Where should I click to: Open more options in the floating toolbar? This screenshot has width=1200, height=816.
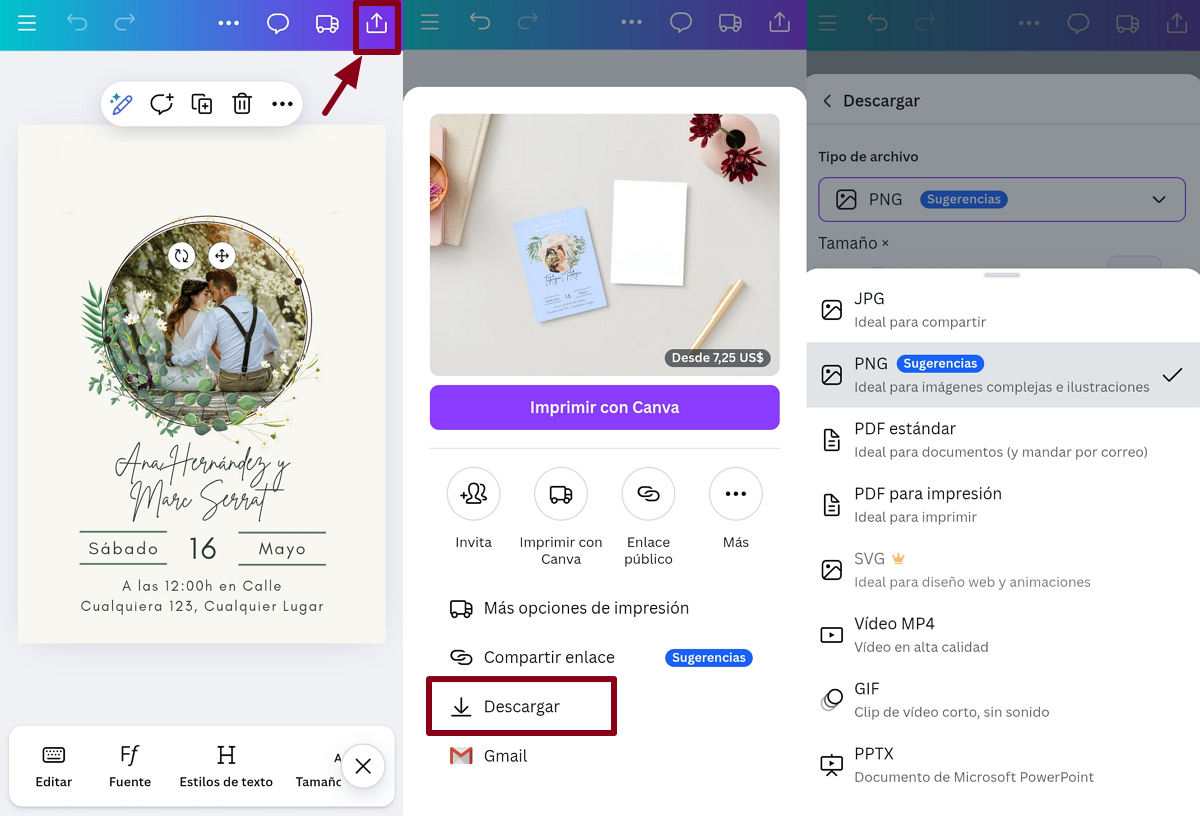282,104
